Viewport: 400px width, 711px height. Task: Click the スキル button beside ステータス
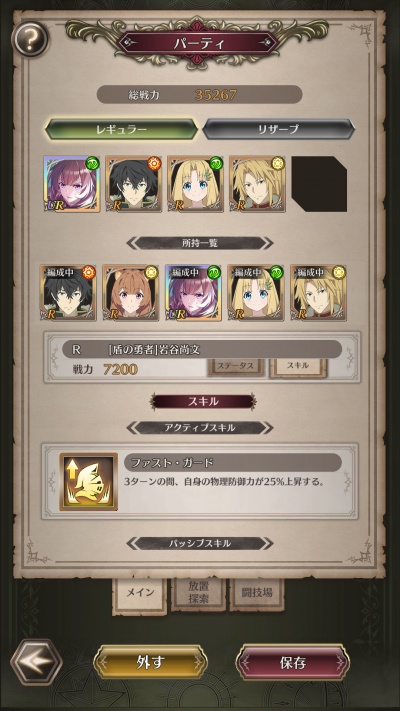(x=298, y=367)
